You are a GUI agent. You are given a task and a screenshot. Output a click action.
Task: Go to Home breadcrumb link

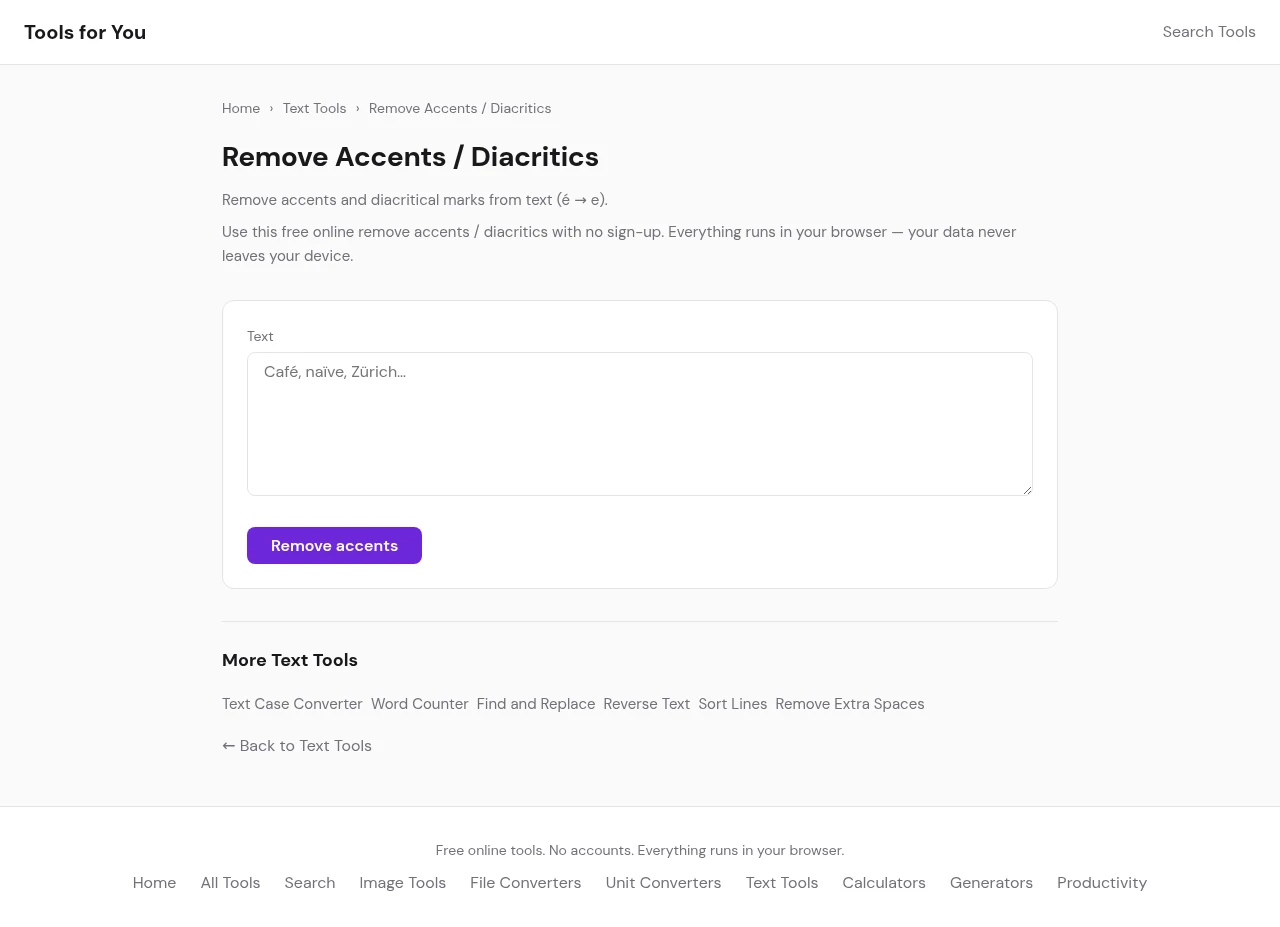(x=241, y=108)
